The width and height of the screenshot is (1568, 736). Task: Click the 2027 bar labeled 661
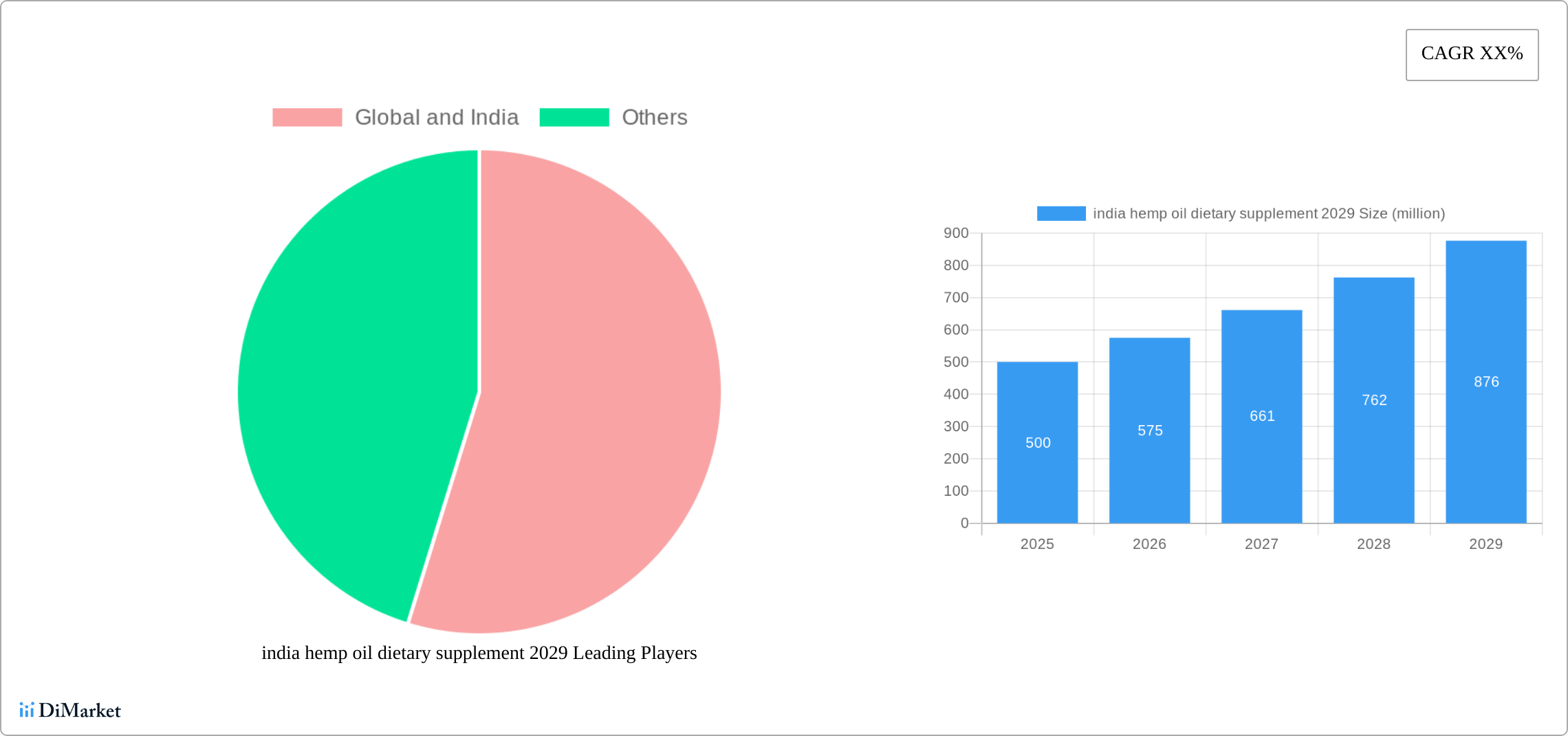pos(1262,417)
